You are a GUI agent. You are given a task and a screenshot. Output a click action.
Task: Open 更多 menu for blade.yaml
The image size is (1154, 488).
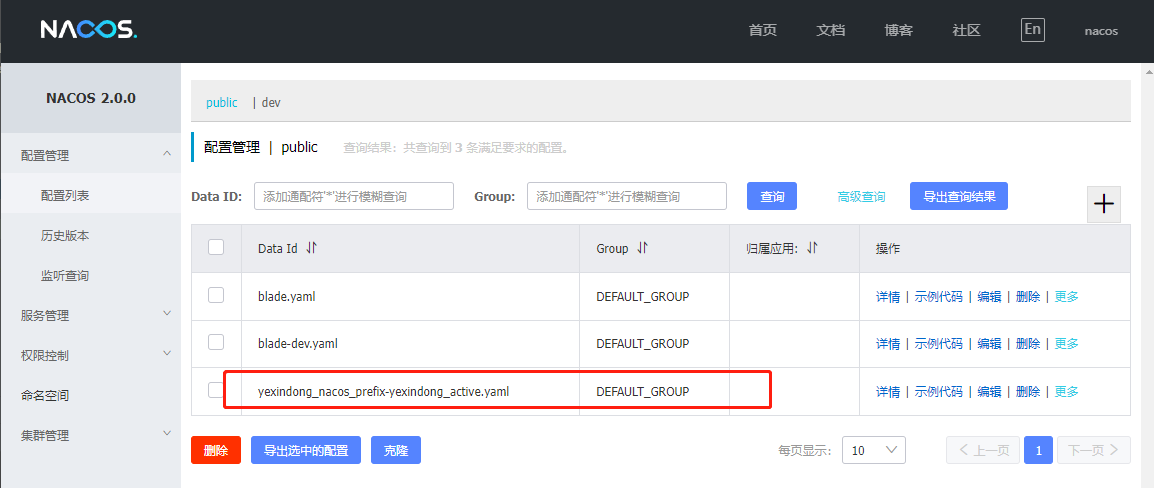point(1066,297)
